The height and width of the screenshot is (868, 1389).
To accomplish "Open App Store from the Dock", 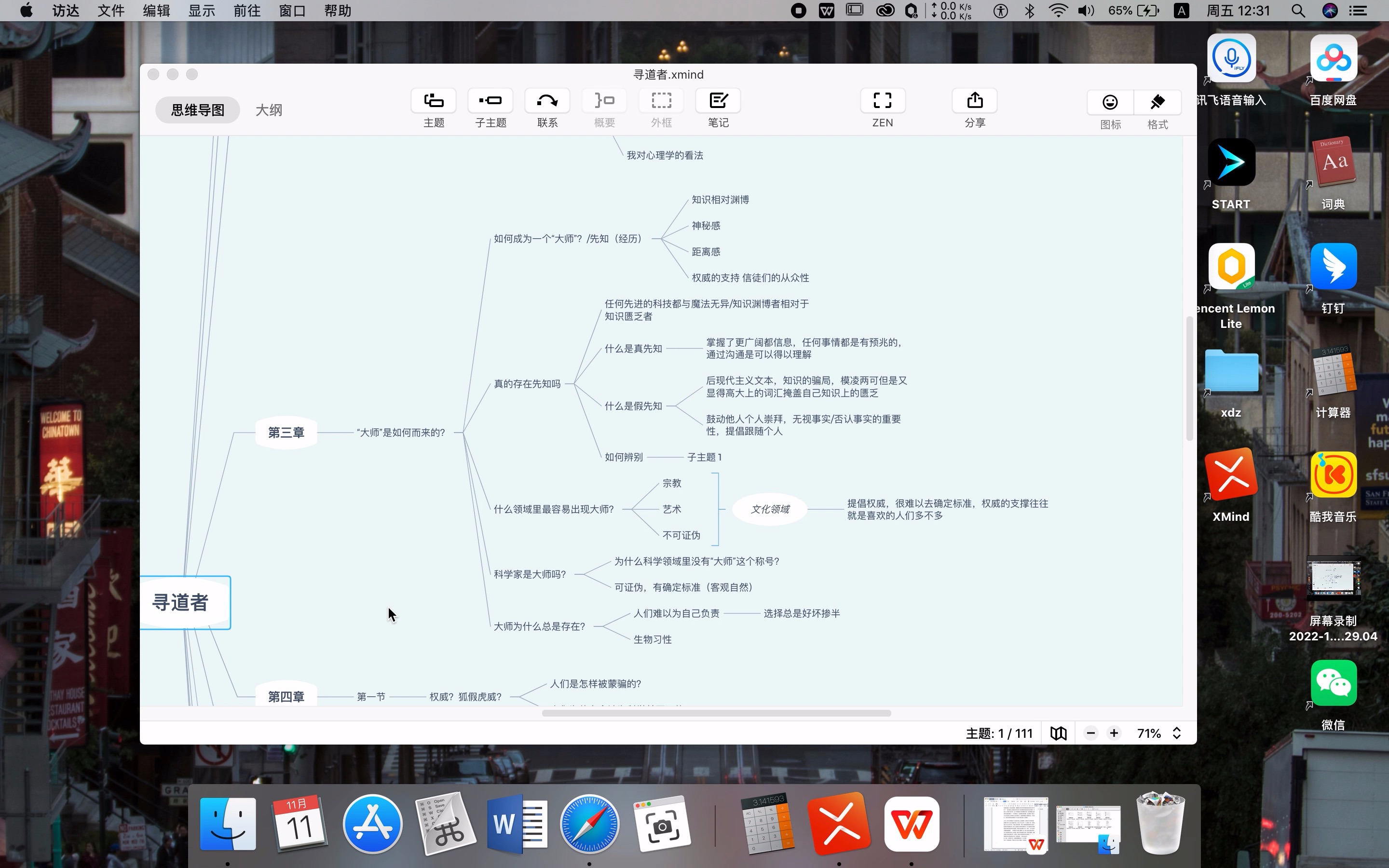I will click(372, 825).
